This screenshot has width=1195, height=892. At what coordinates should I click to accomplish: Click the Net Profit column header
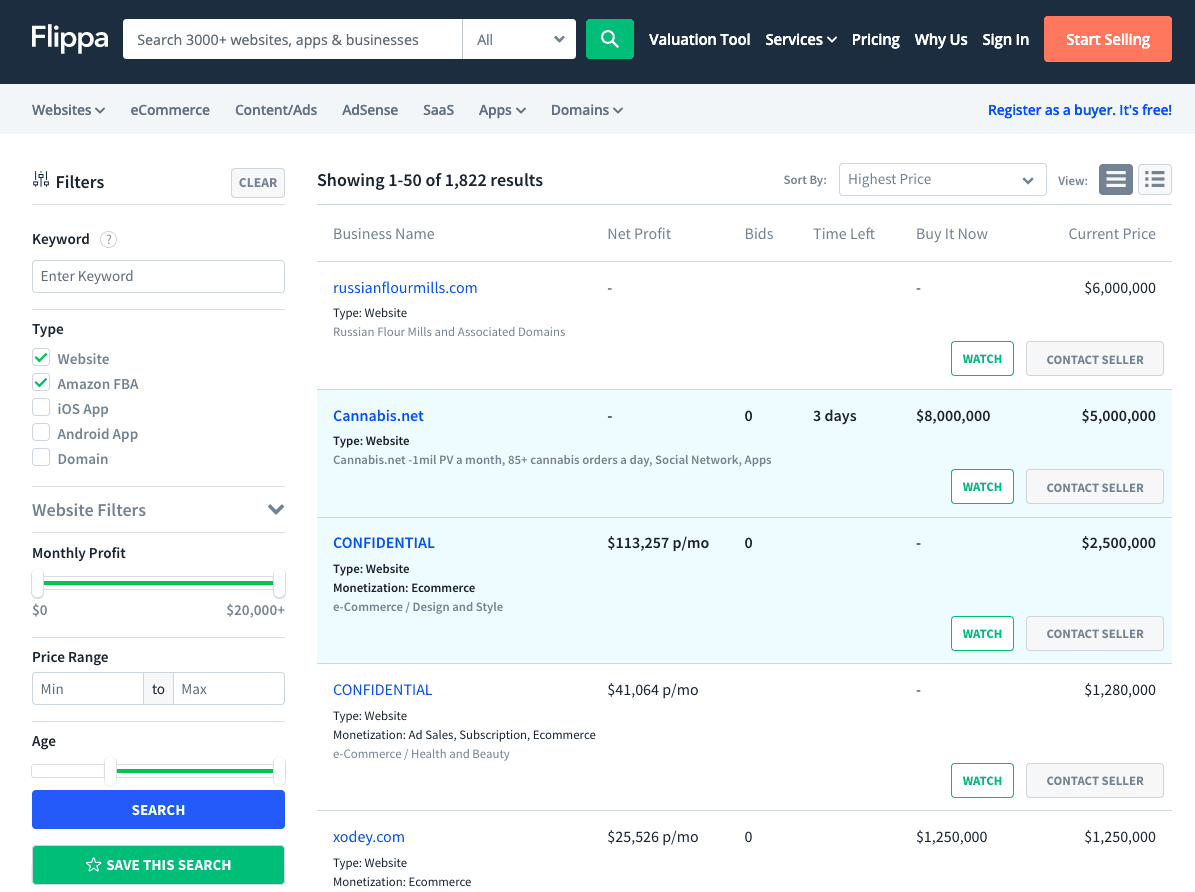tap(639, 233)
